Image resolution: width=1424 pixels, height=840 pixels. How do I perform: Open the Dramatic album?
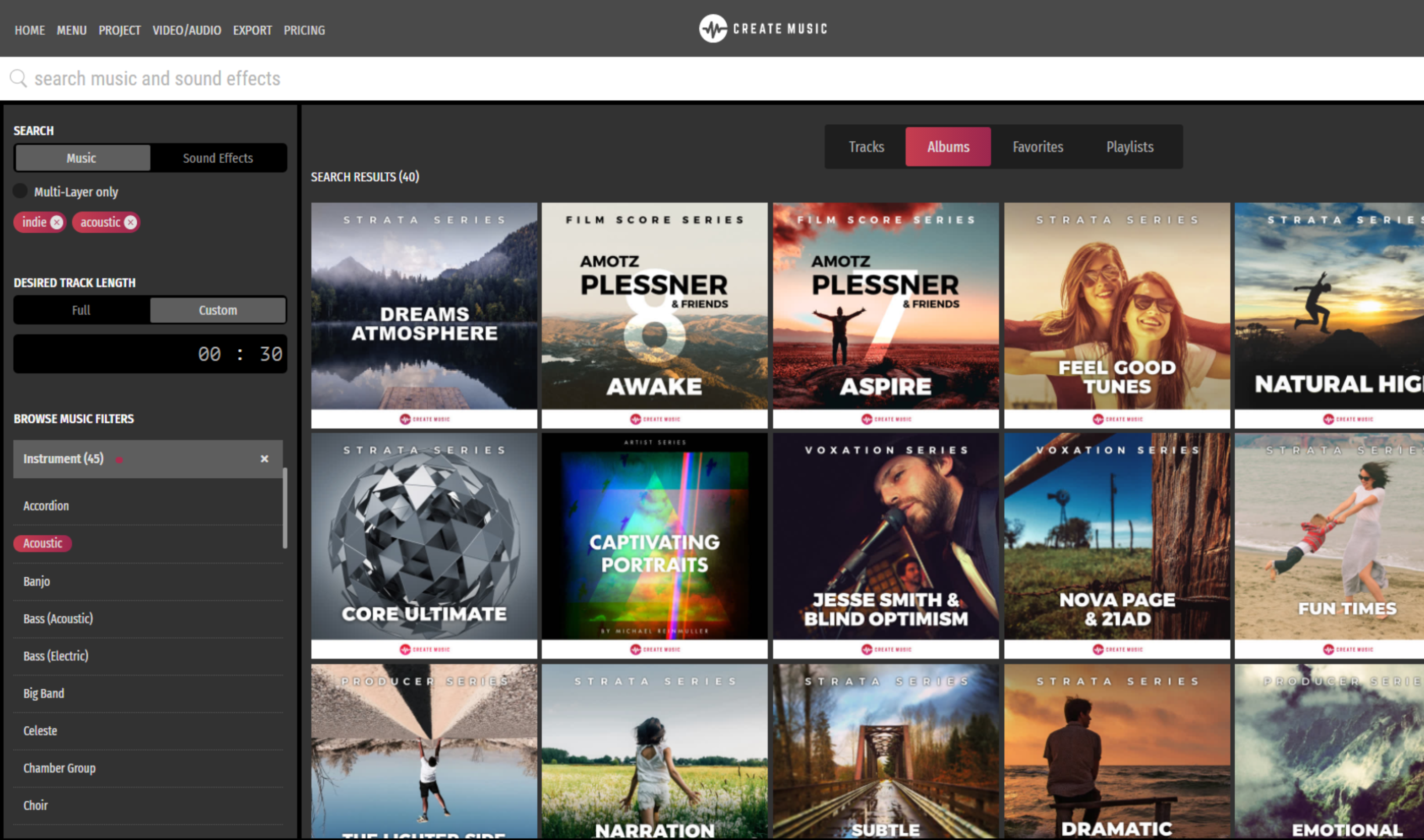tap(1117, 751)
